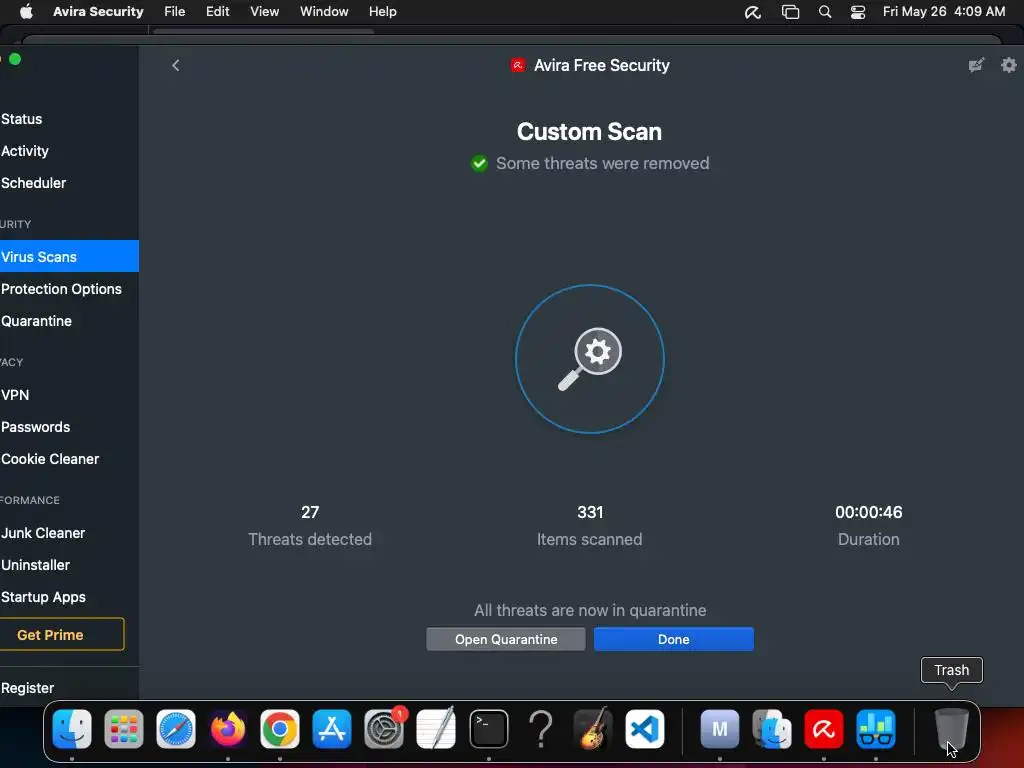The image size is (1024, 768).
Task: Launch Safari from the Dock
Action: pos(176,729)
